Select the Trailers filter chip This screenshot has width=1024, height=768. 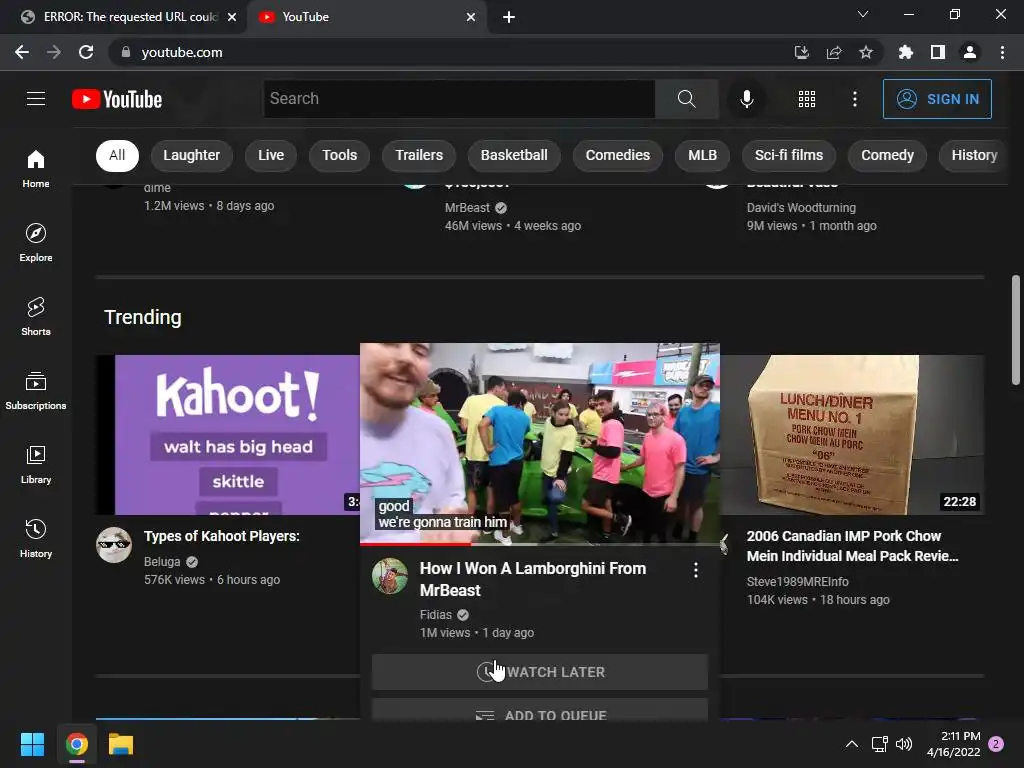pyautogui.click(x=419, y=155)
